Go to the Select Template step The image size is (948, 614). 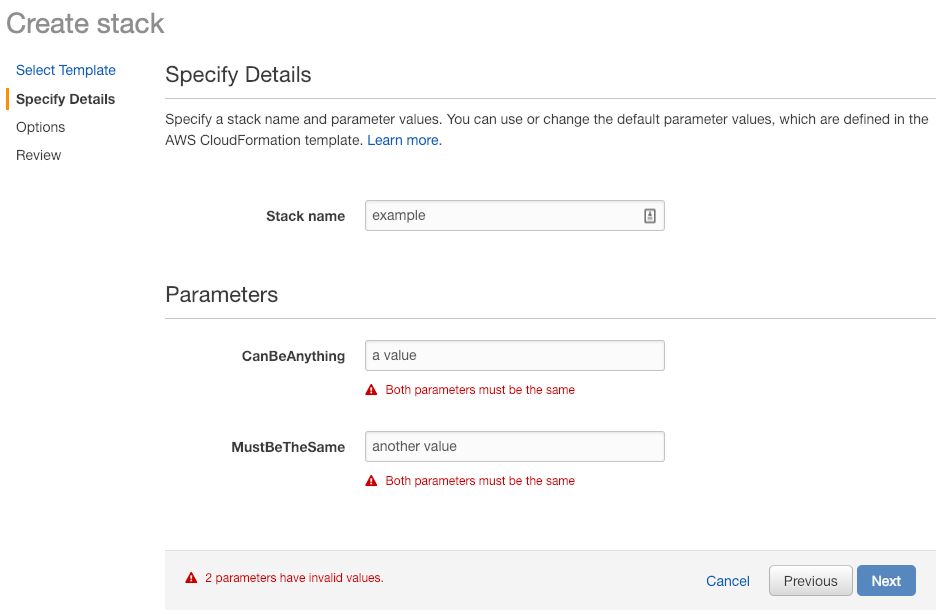pyautogui.click(x=66, y=70)
